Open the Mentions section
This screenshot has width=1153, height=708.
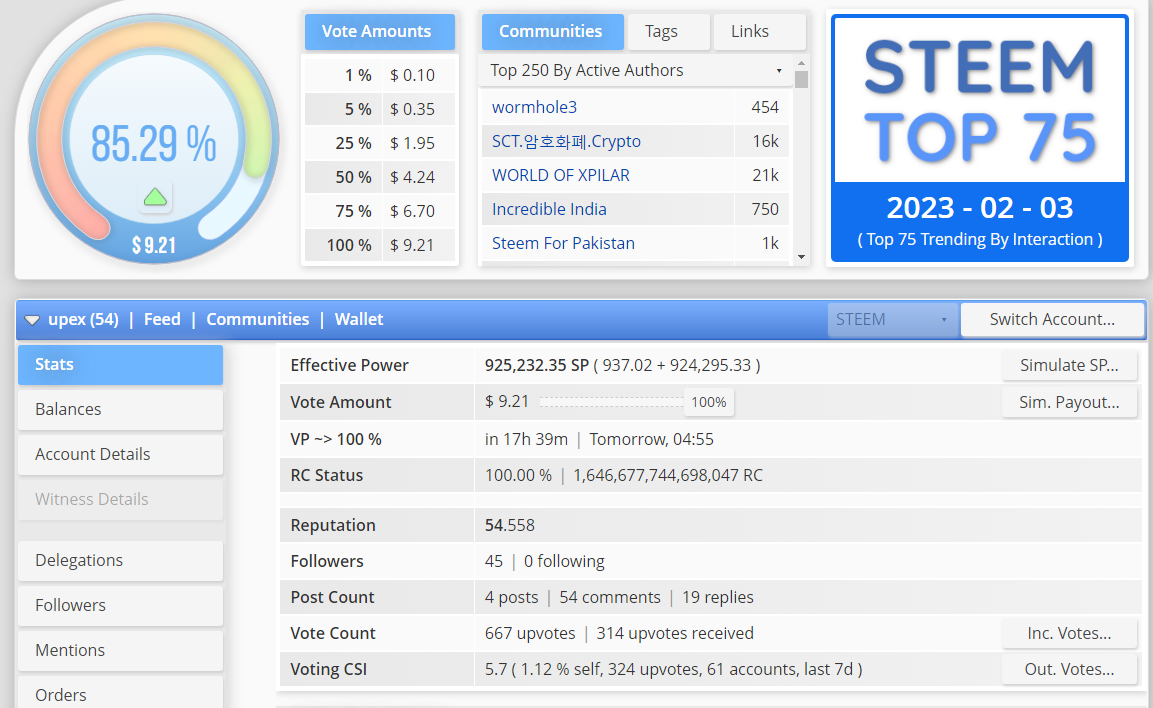[x=121, y=650]
